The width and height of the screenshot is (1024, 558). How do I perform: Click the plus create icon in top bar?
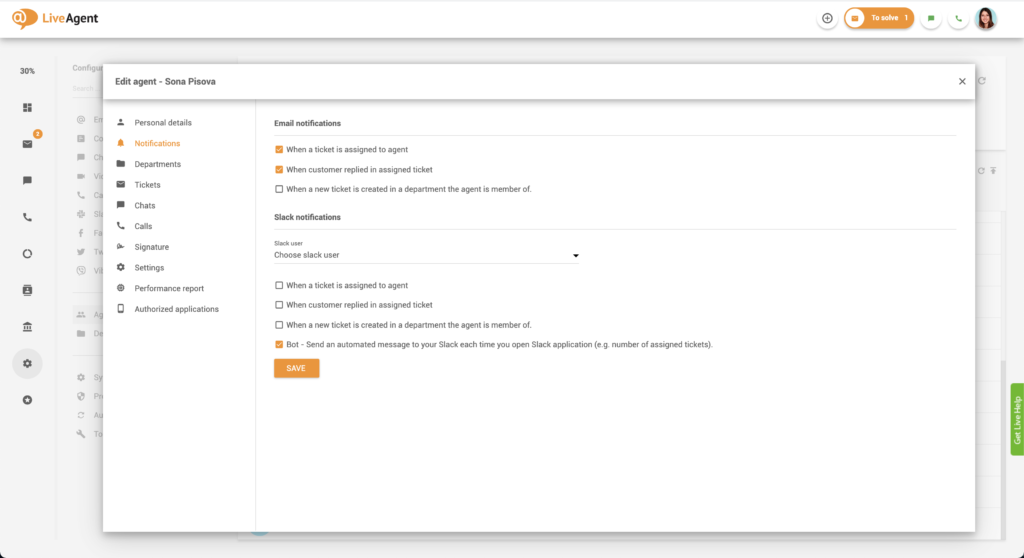coord(827,18)
